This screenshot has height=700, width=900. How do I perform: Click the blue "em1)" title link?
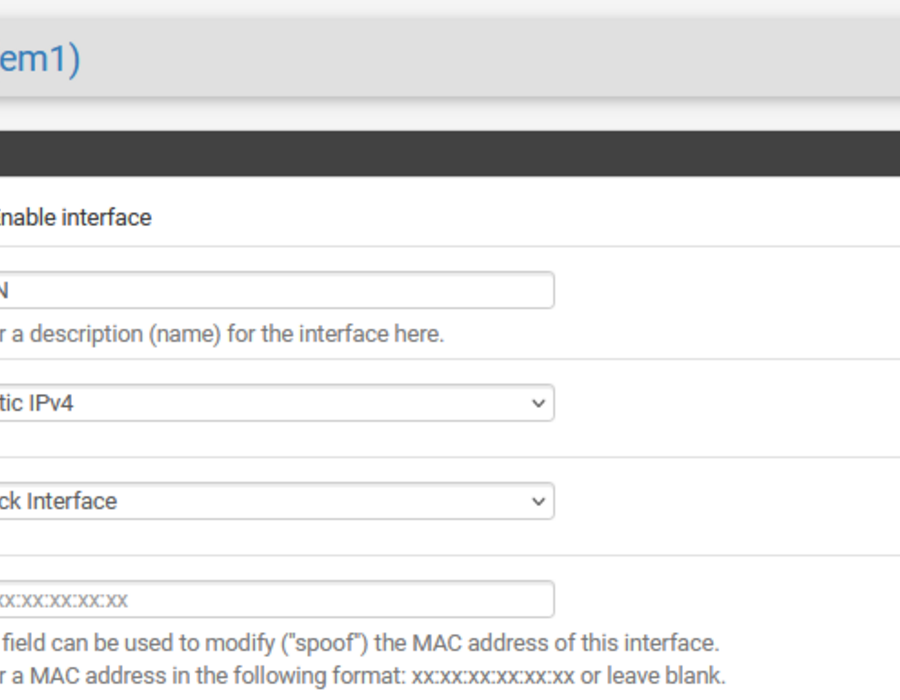(40, 59)
